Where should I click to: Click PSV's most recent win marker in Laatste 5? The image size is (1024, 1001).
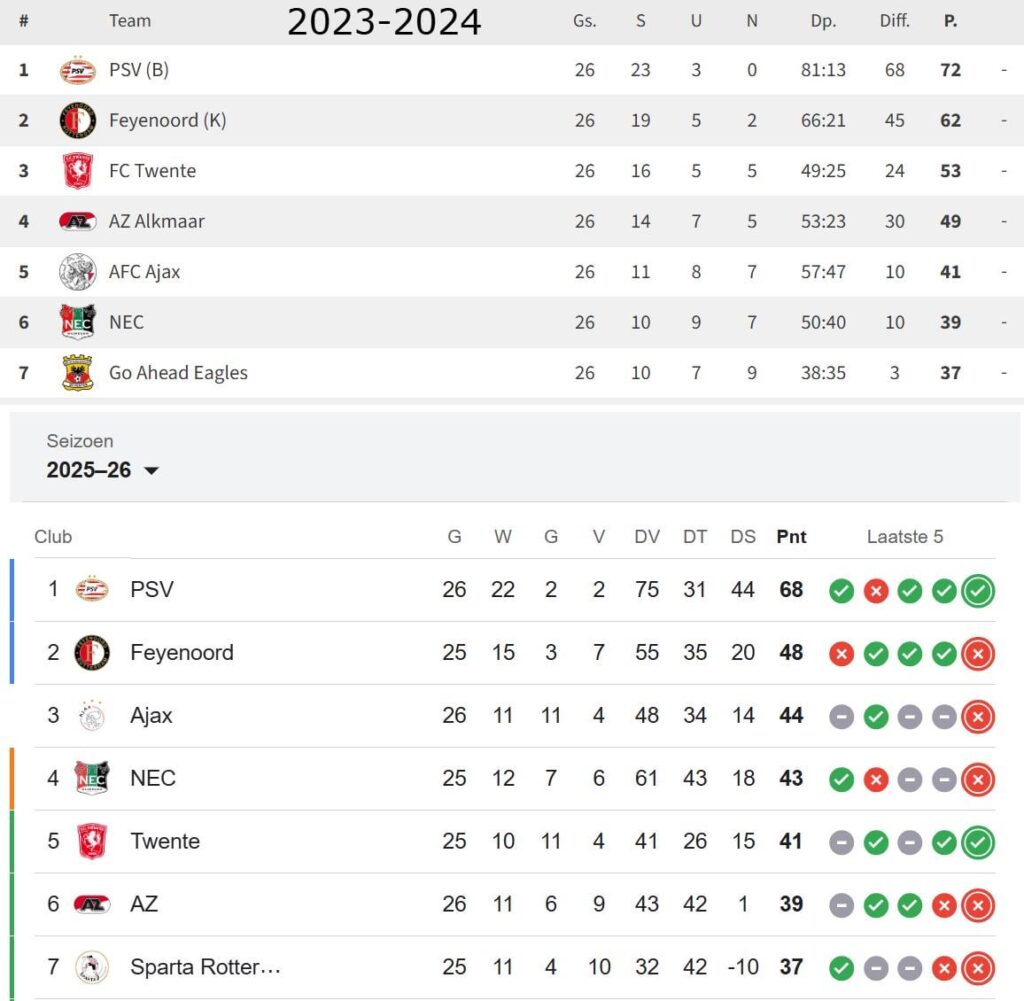977,590
